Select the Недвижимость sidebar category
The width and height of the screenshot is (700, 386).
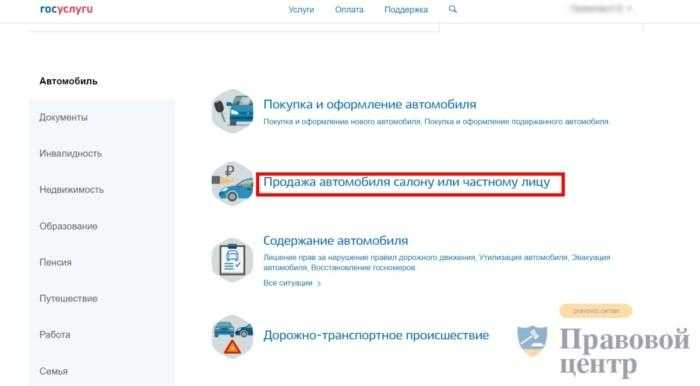point(71,190)
